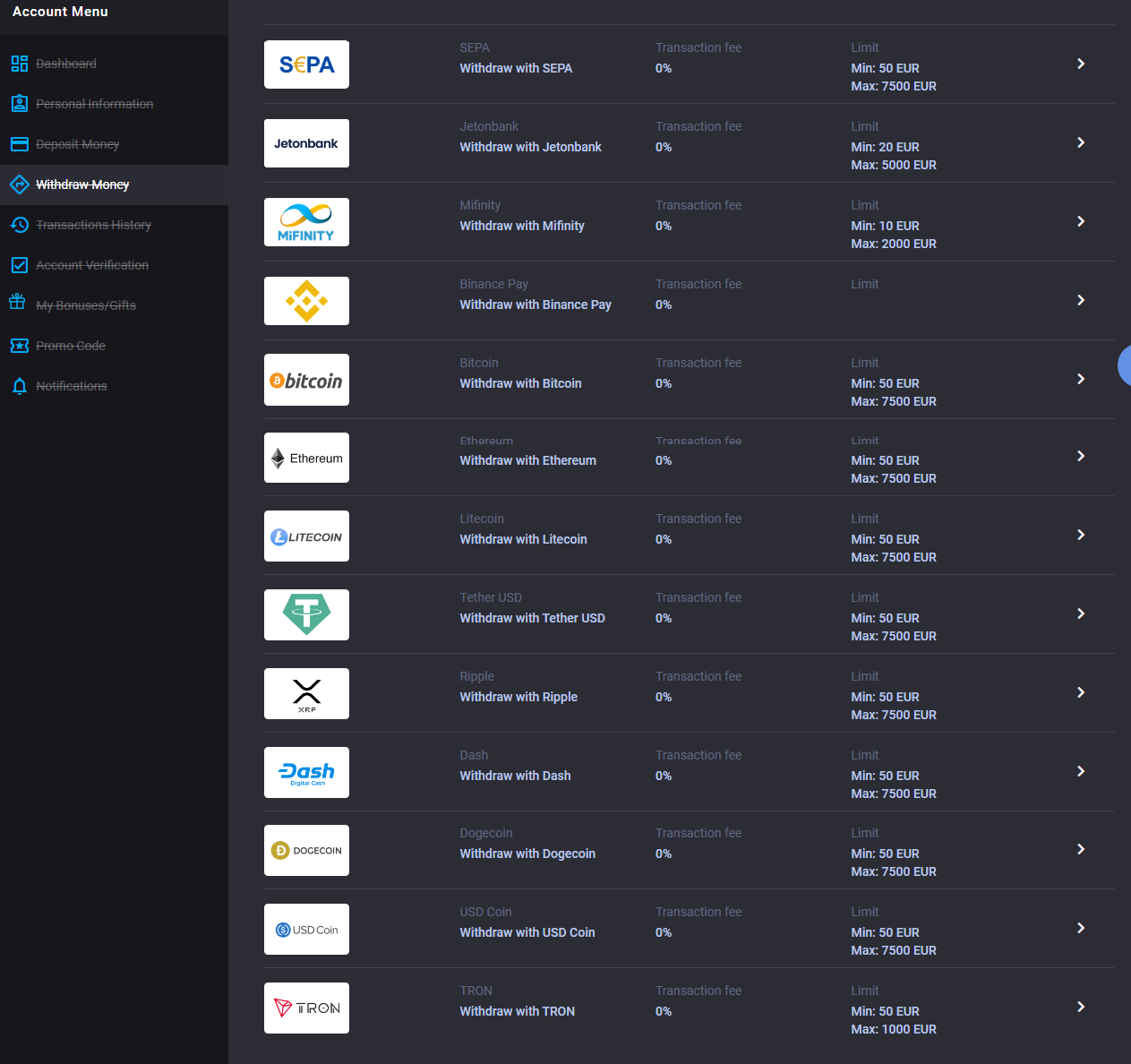Select the Tether USD logo tile
The width and height of the screenshot is (1131, 1064).
coord(306,614)
